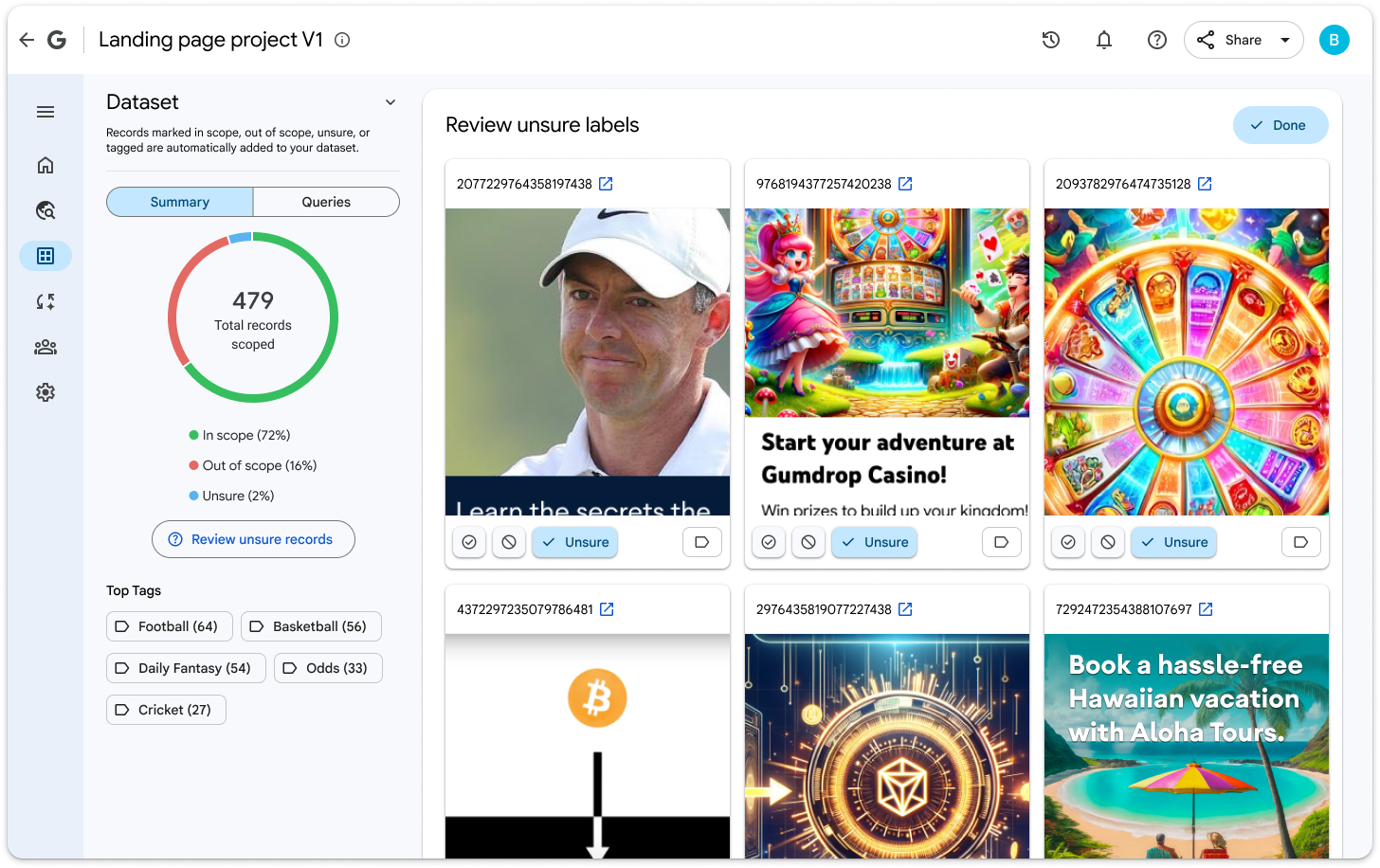Click the colorful prize wheel image
1380x868 pixels.
[x=1187, y=362]
